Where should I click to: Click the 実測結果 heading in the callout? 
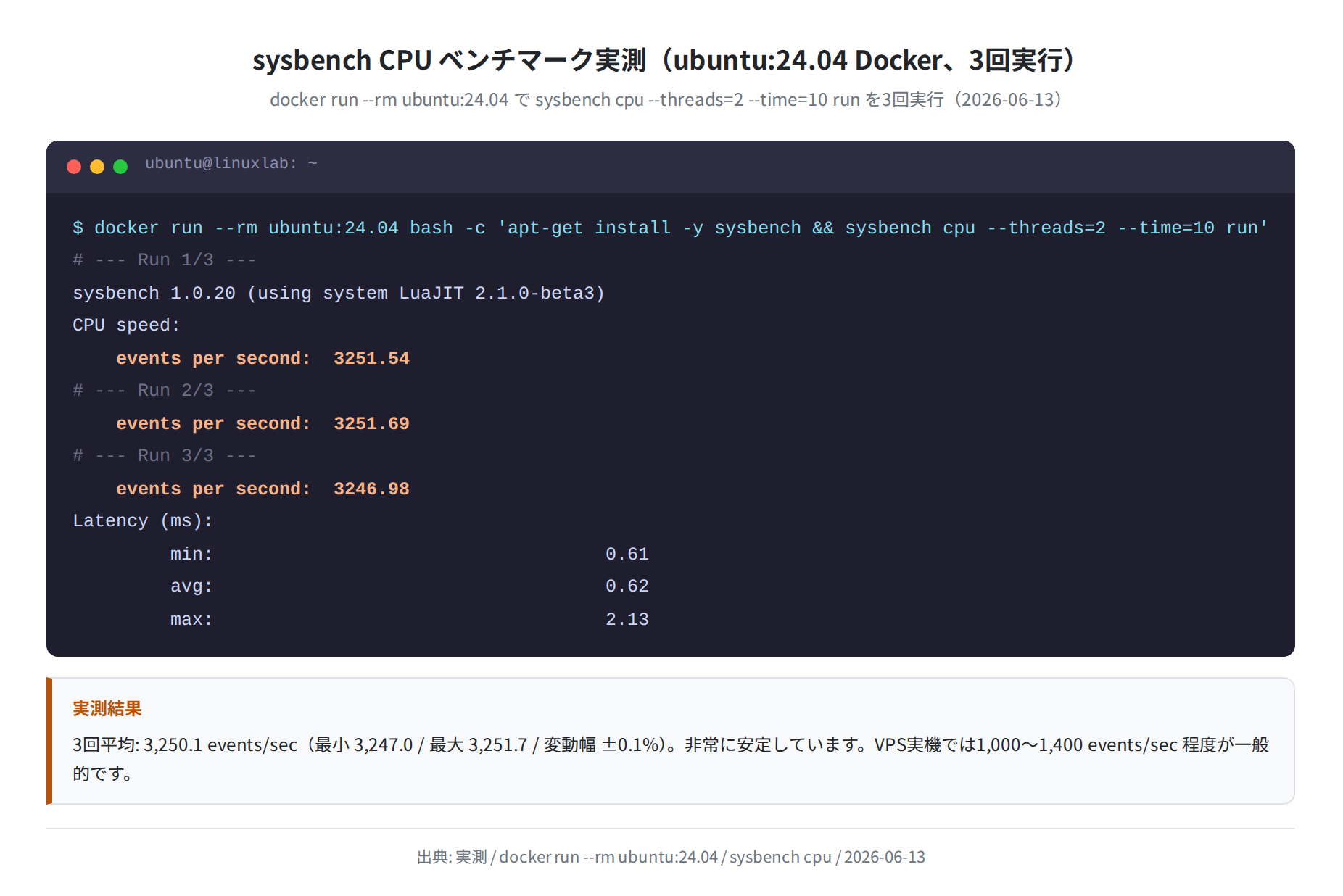coord(107,708)
